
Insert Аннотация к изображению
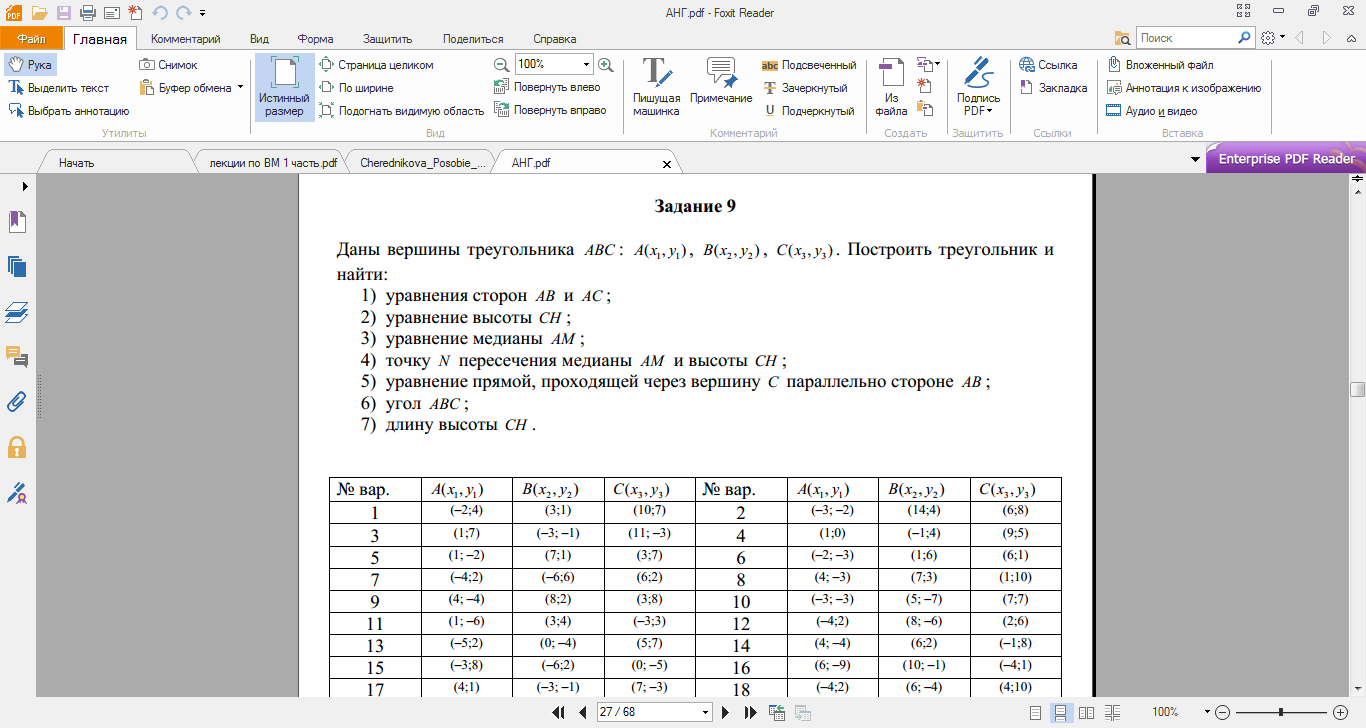pyautogui.click(x=1184, y=88)
